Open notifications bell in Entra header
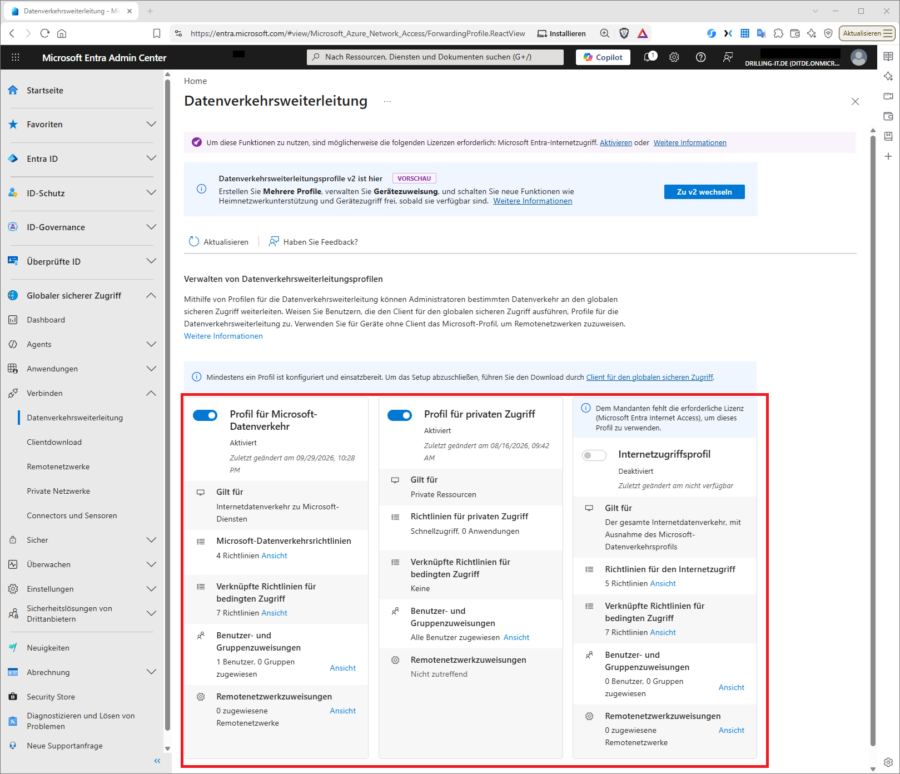The image size is (900, 774). coord(650,57)
